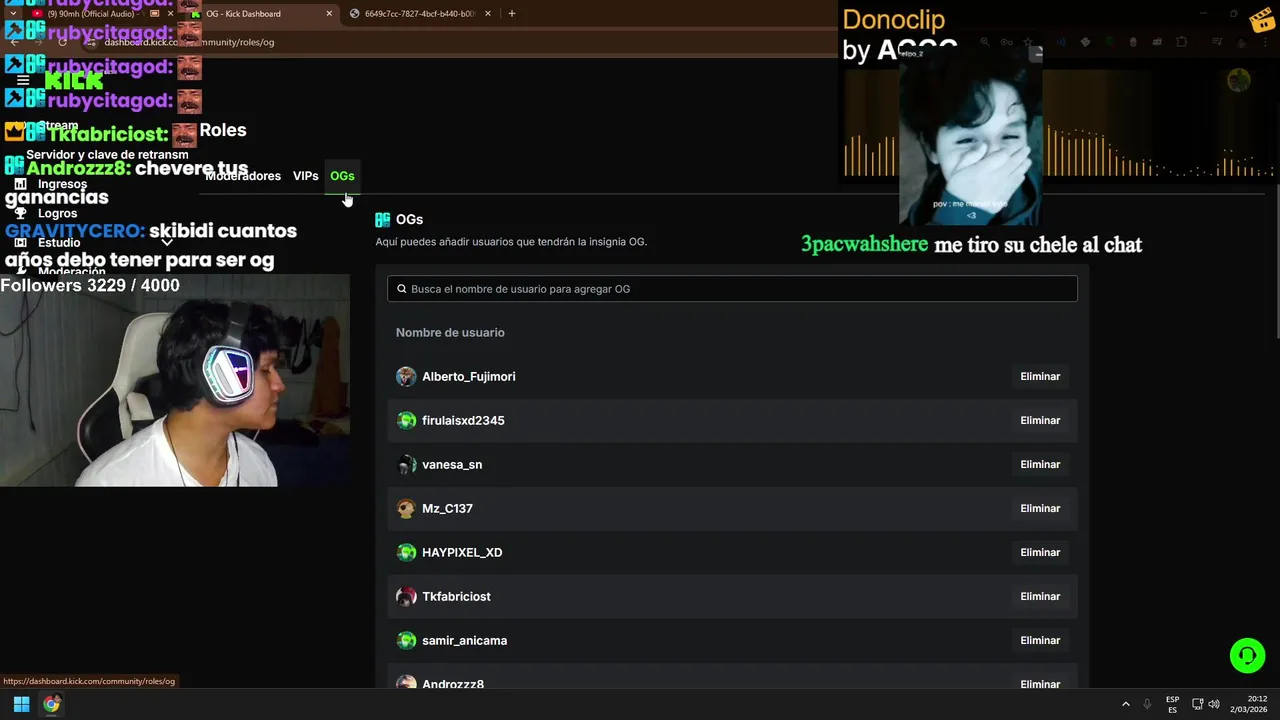Open the volume control in system tray
This screenshot has width=1280, height=720.
(1214, 704)
